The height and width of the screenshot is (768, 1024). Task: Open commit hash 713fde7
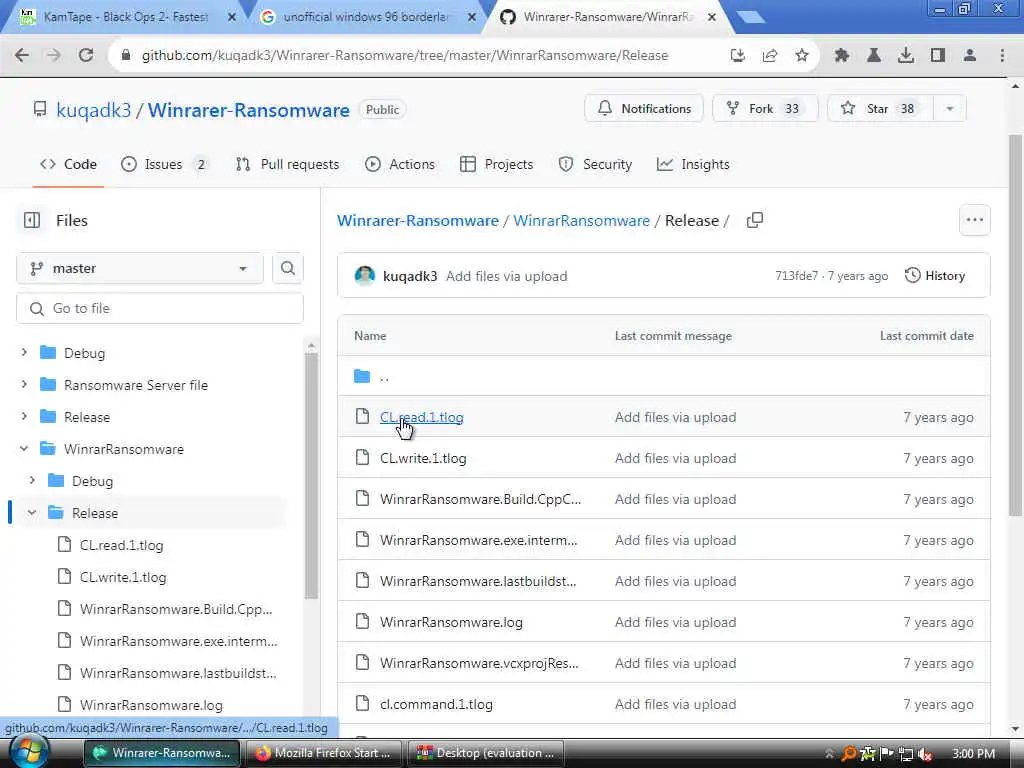796,276
